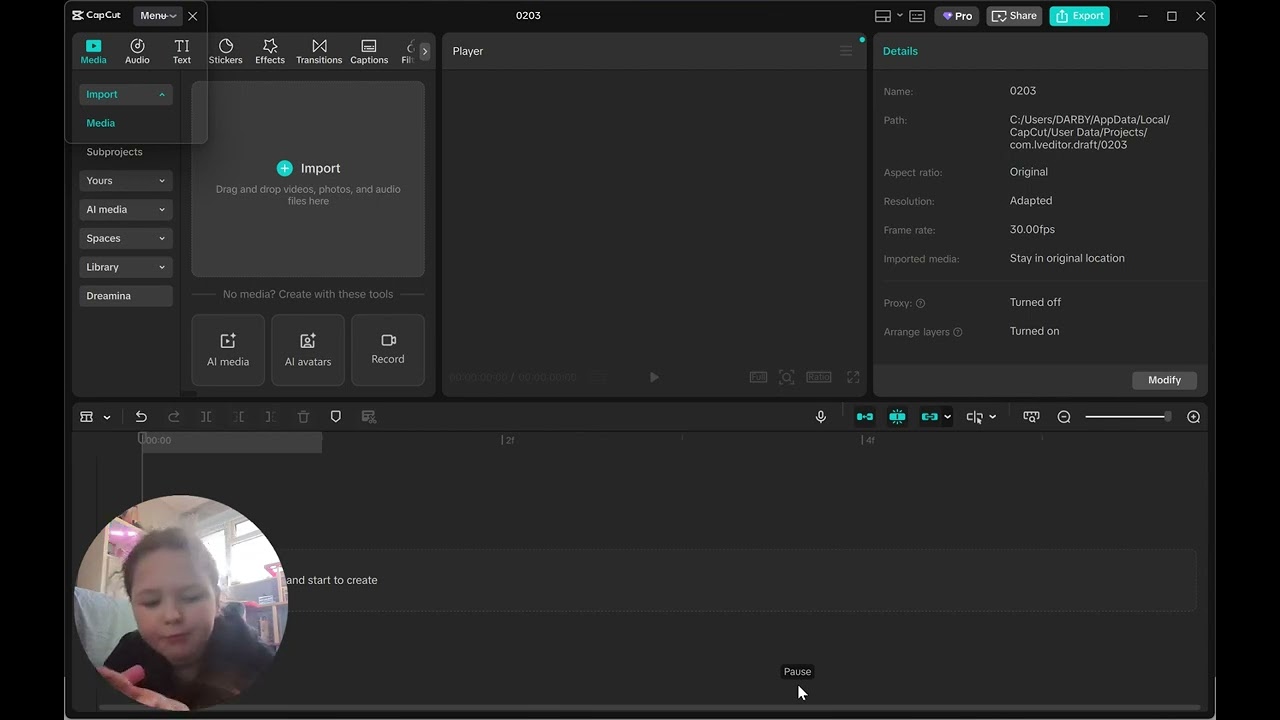Click the Split tool icon
The image size is (1280, 720).
click(x=206, y=417)
